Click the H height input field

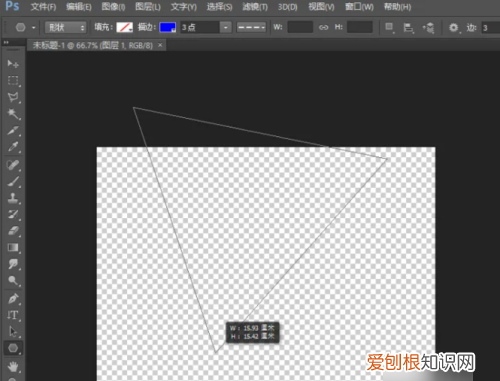click(x=360, y=27)
